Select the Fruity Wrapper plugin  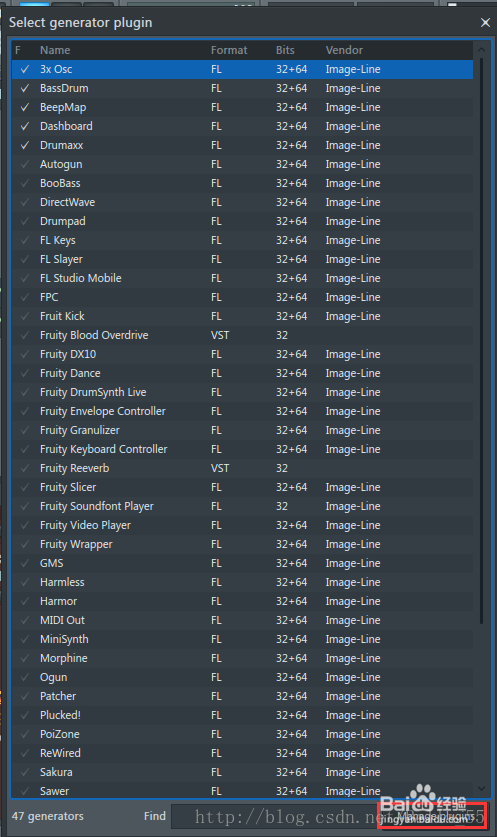242,544
